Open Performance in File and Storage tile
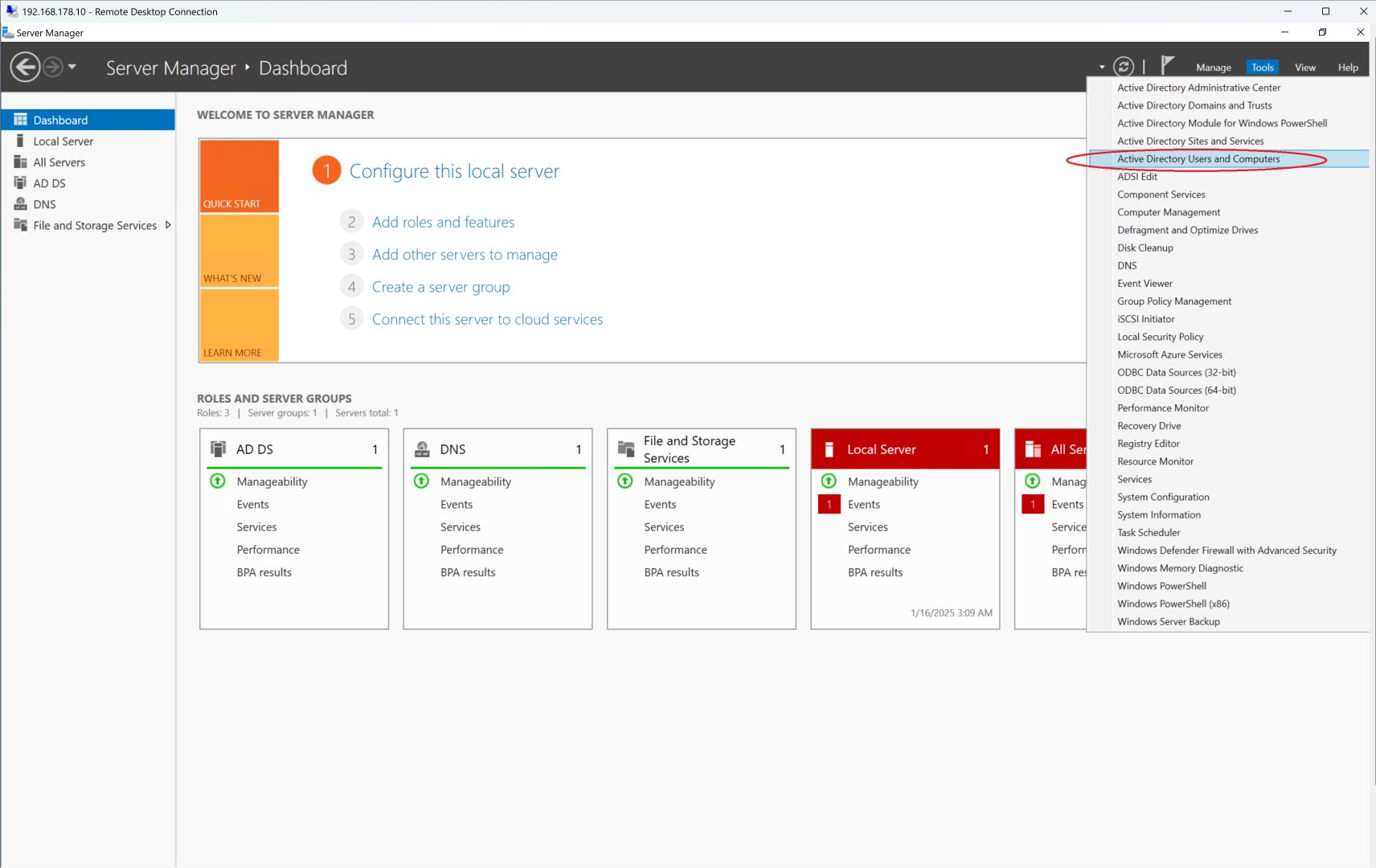The height and width of the screenshot is (868, 1376). pyautogui.click(x=675, y=550)
